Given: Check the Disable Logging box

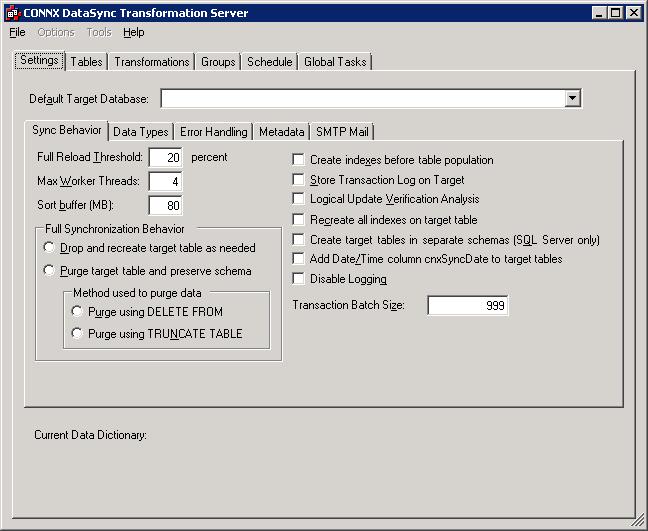Looking at the screenshot, I should (x=298, y=279).
